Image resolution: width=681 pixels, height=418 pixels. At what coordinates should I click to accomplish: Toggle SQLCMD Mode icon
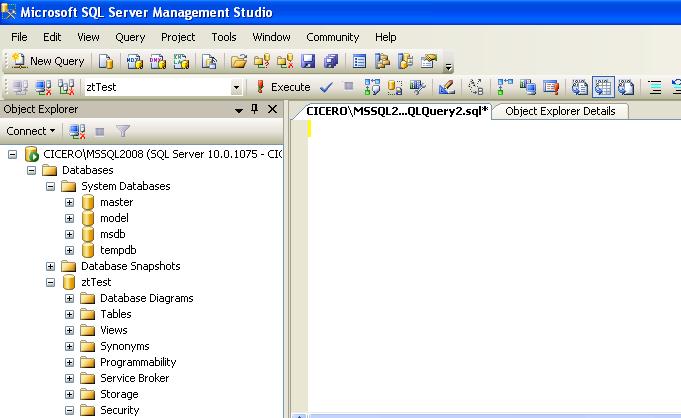(x=551, y=87)
